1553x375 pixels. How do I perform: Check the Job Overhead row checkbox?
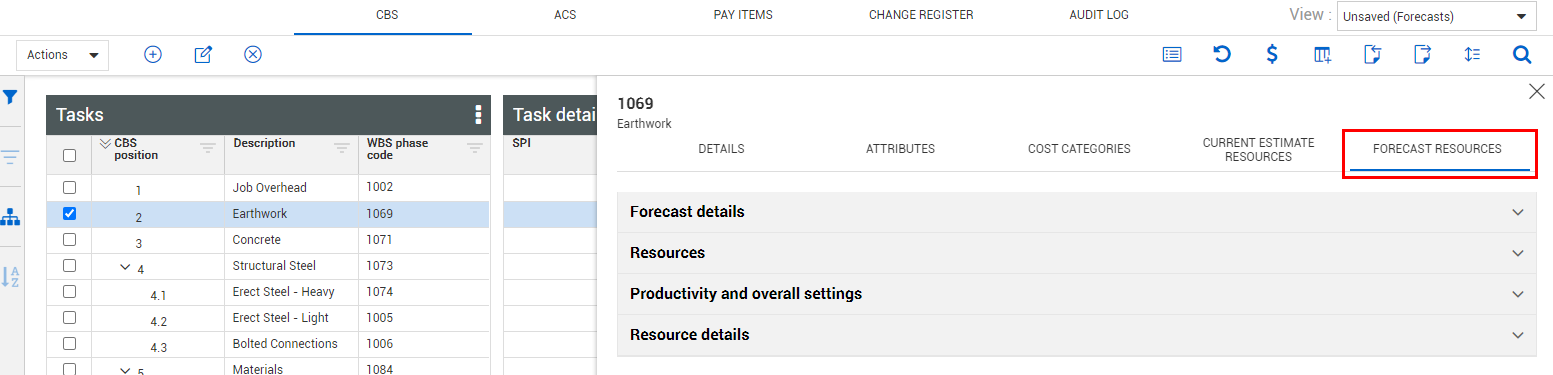pyautogui.click(x=69, y=187)
